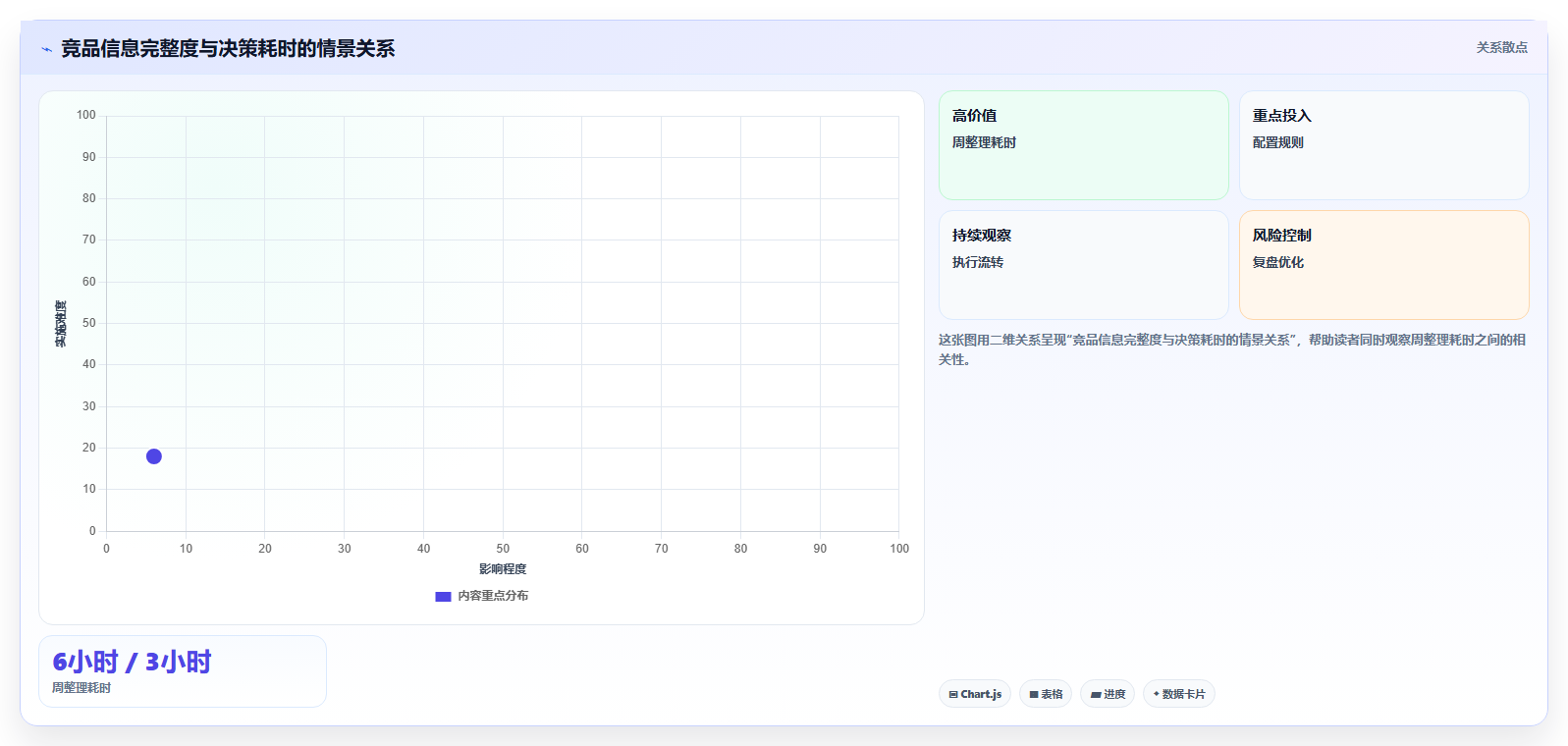The height and width of the screenshot is (746, 1568).
Task: Click the 实施难度 y-axis title
Action: [x=61, y=324]
